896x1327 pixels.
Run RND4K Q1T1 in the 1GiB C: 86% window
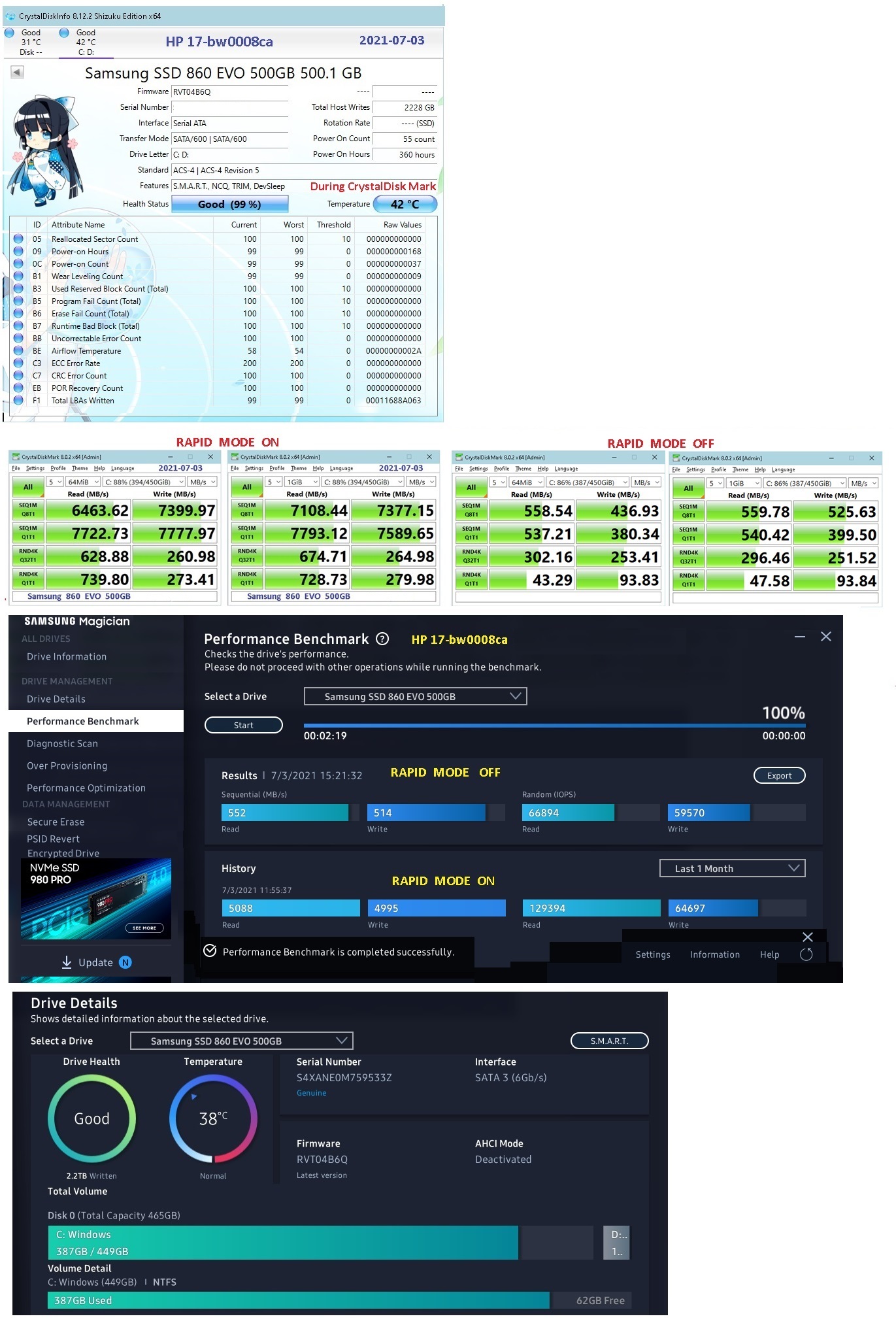(688, 580)
